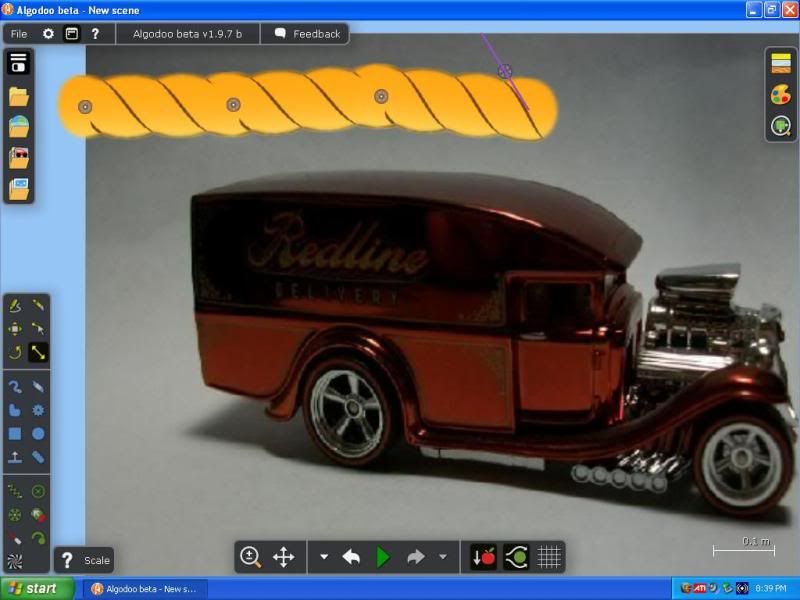Viewport: 800px width, 600px height.
Task: Expand the redo history dropdown arrow
Action: [x=443, y=557]
